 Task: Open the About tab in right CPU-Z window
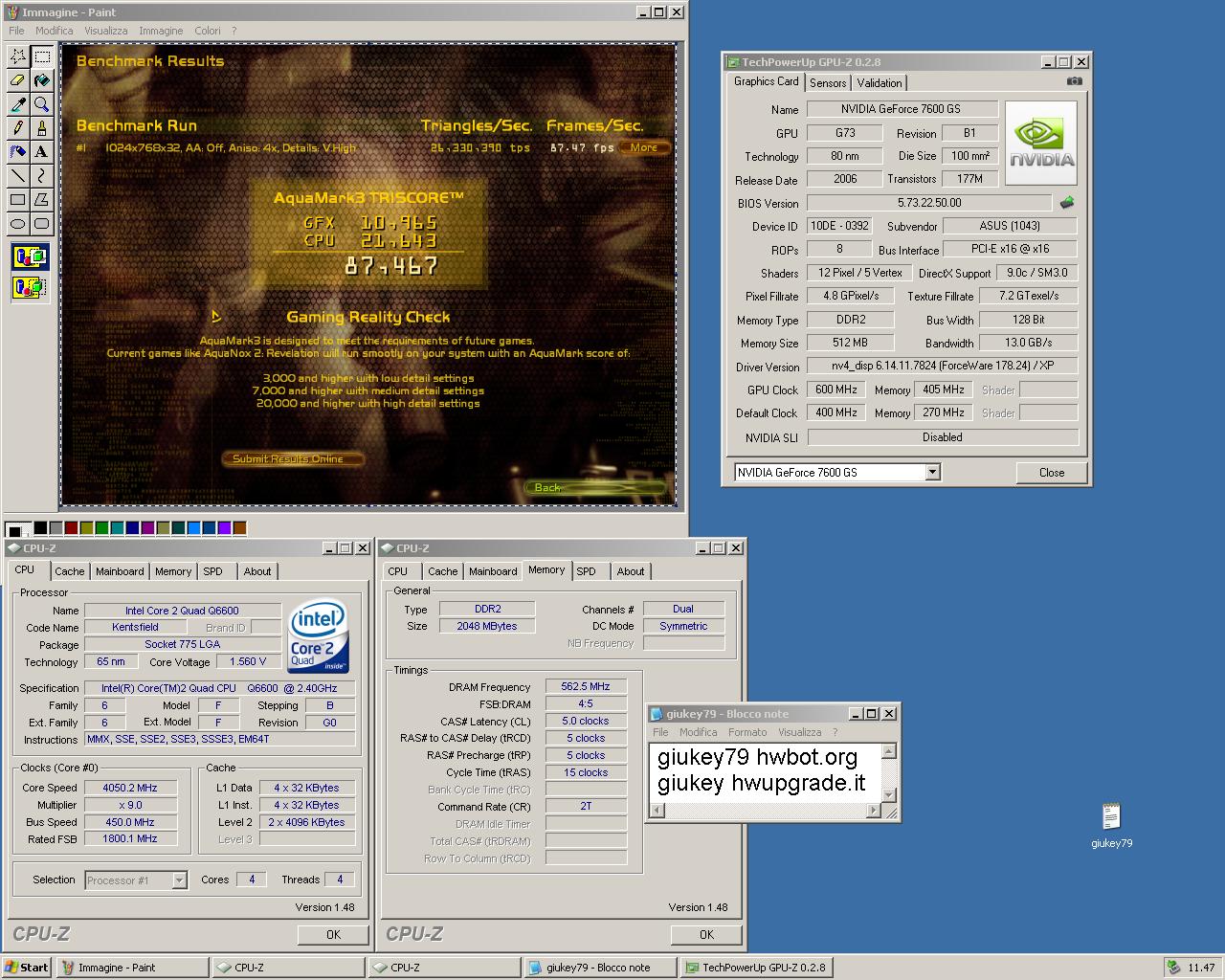tap(630, 571)
